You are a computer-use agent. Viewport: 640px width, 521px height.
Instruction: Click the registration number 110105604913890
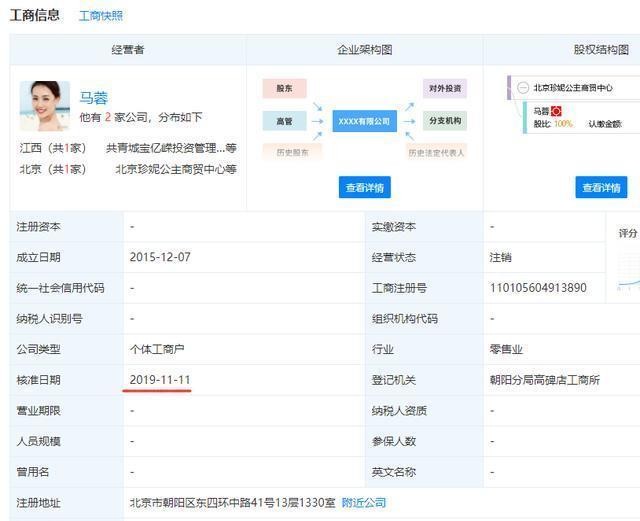coord(538,288)
